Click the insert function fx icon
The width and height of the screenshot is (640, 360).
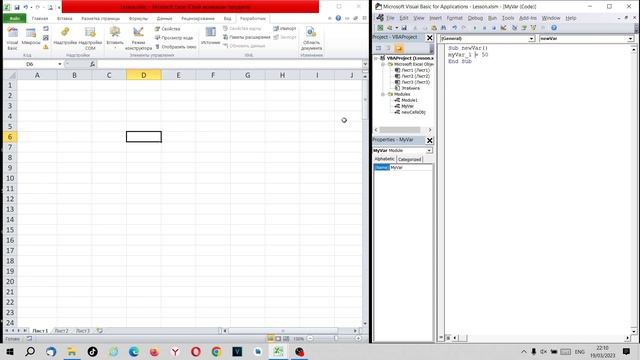tap(92, 64)
